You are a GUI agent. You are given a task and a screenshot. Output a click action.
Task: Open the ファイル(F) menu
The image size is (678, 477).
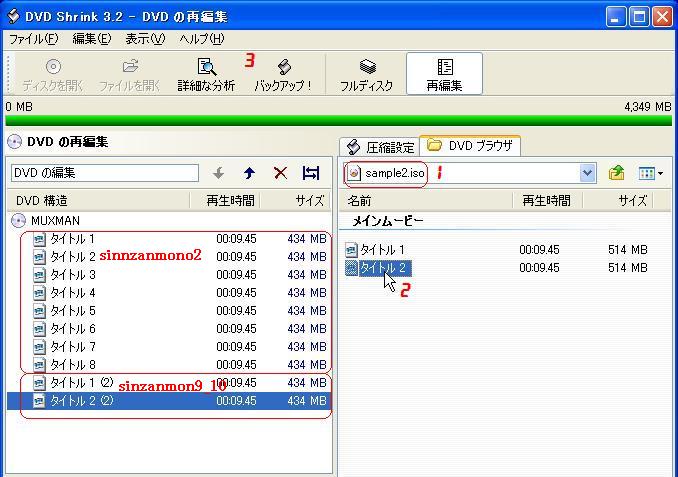pyautogui.click(x=33, y=39)
